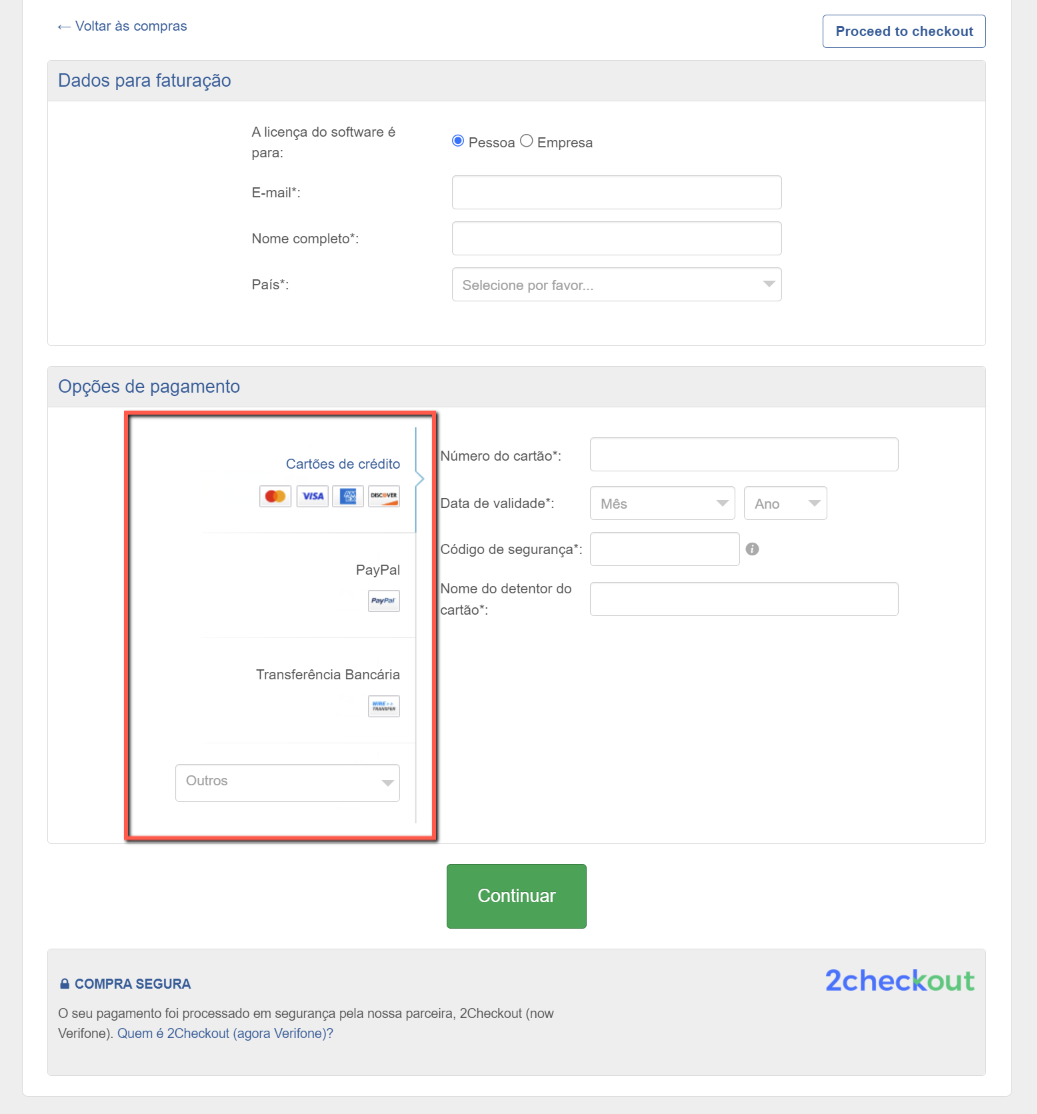Open the Mês expiry dropdown

(x=661, y=503)
